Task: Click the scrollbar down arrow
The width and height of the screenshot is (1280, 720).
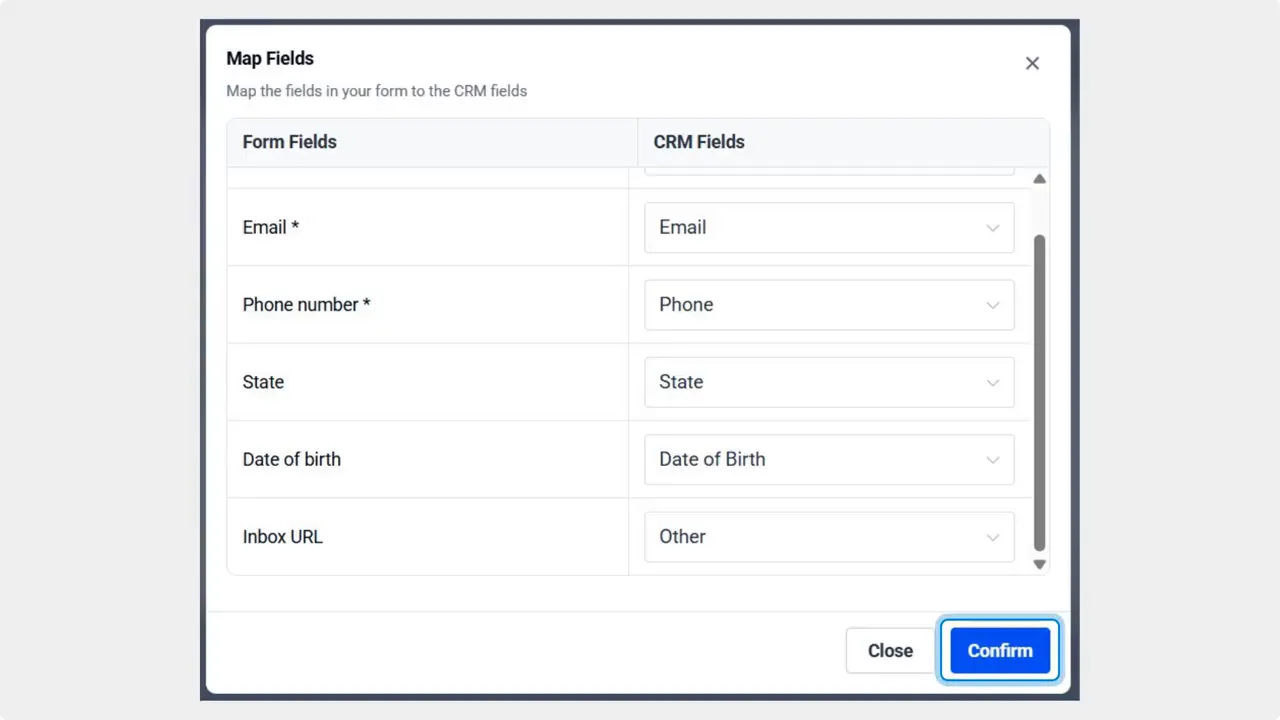Action: (x=1039, y=563)
